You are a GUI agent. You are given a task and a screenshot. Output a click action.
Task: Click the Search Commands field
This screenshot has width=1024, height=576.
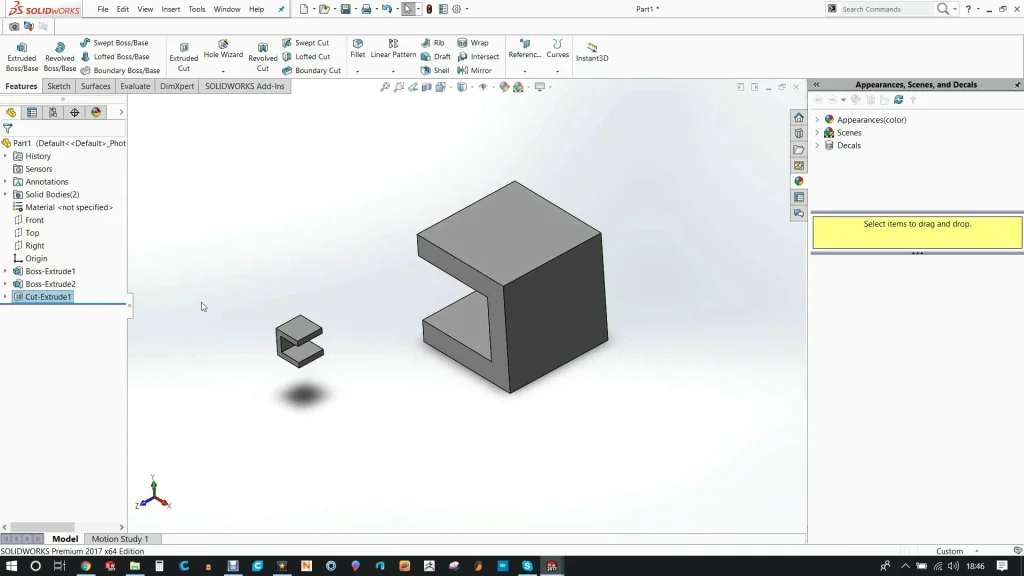[885, 9]
